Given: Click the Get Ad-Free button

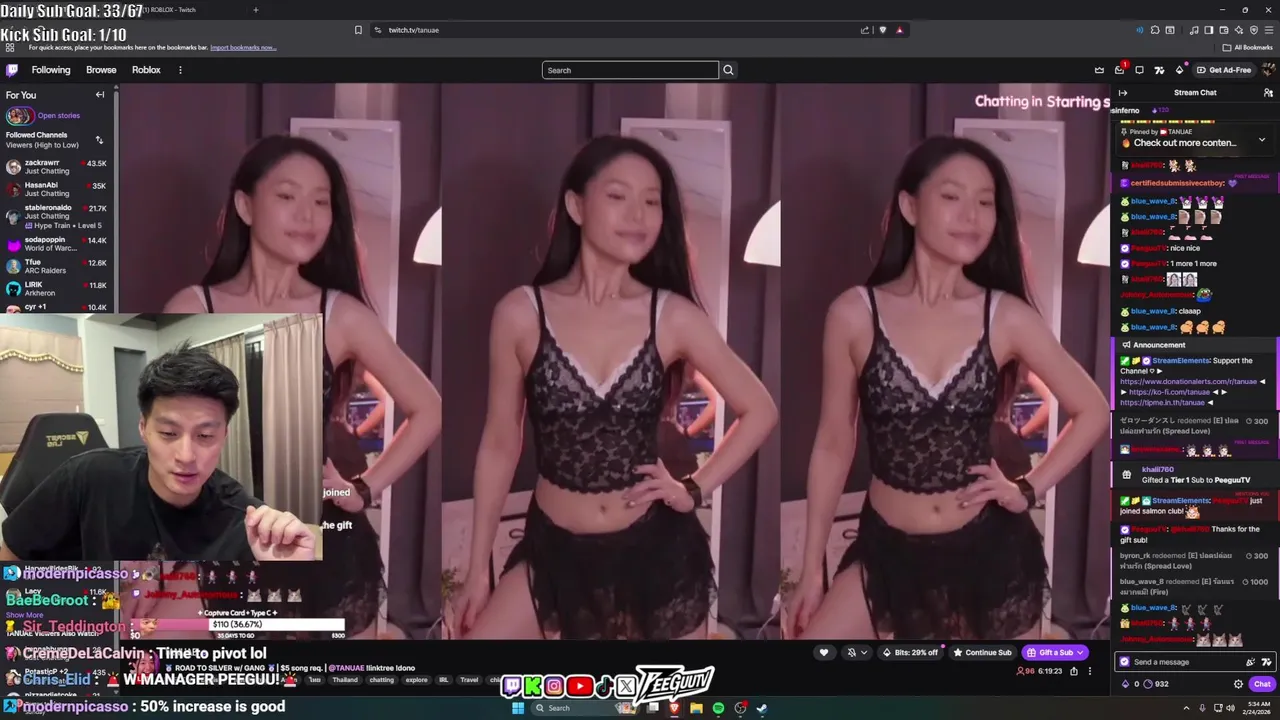Looking at the screenshot, I should [x=1224, y=70].
